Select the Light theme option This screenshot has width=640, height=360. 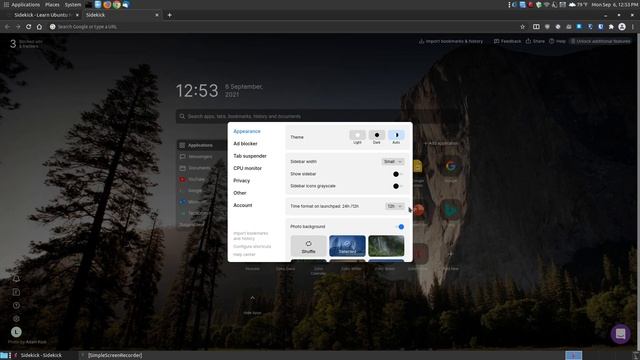click(x=357, y=137)
